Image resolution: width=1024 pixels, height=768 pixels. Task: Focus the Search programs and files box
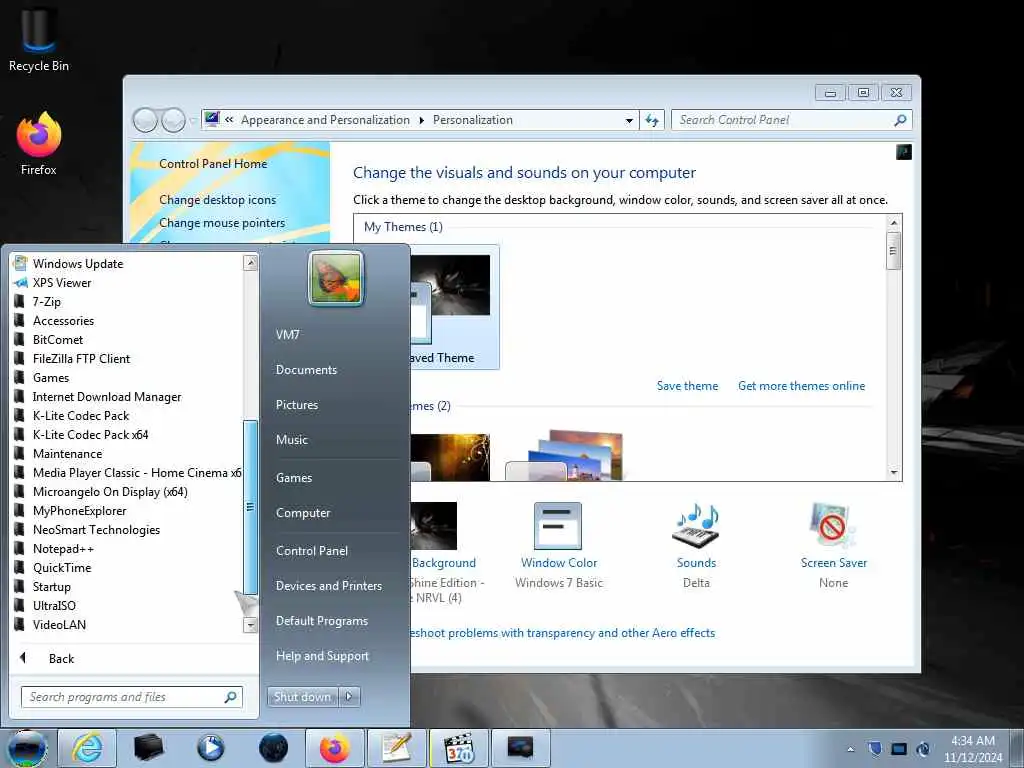[x=132, y=697]
